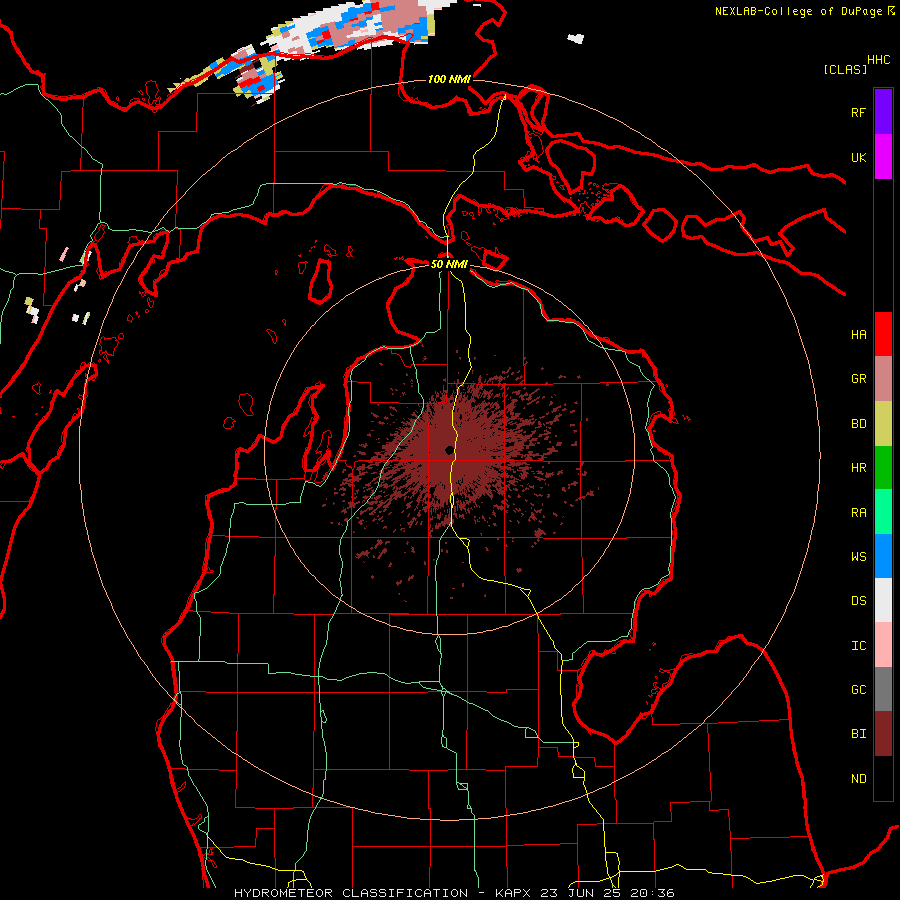Click the RF legend label
900x900 pixels.
(x=858, y=112)
